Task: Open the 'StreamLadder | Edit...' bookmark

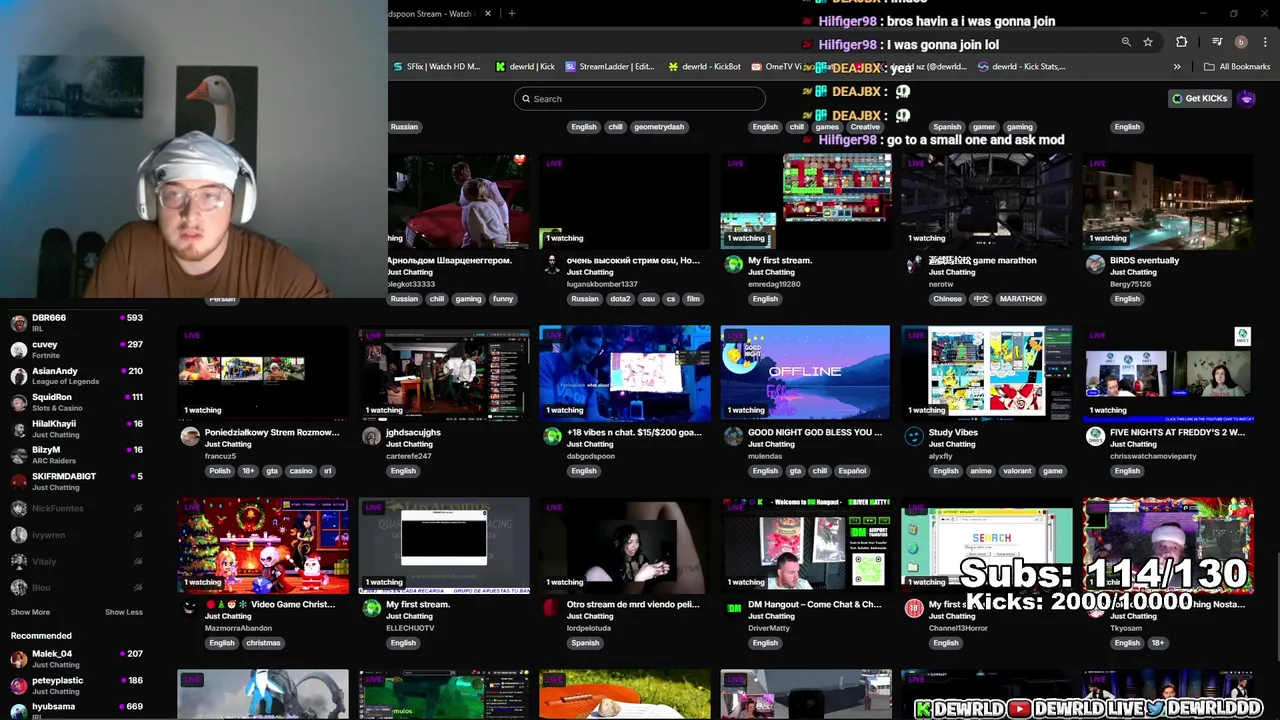Action: (x=610, y=67)
